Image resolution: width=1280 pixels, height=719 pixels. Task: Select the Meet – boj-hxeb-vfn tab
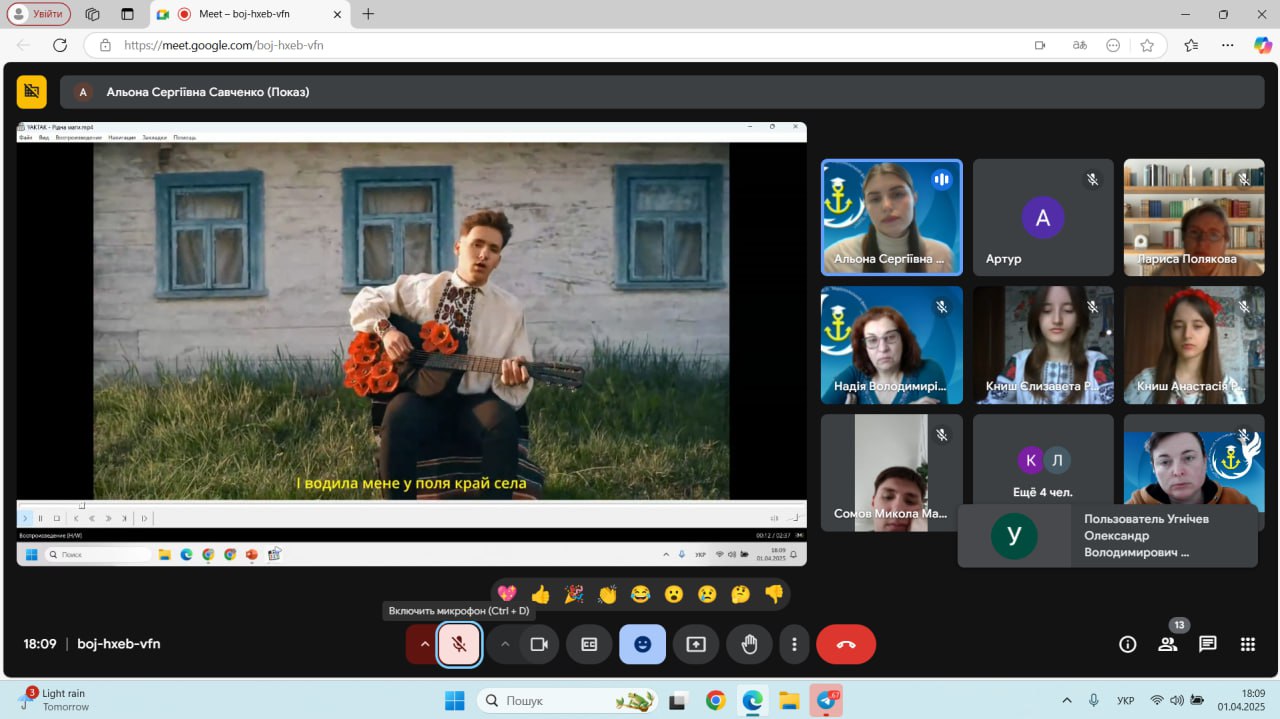click(x=249, y=14)
